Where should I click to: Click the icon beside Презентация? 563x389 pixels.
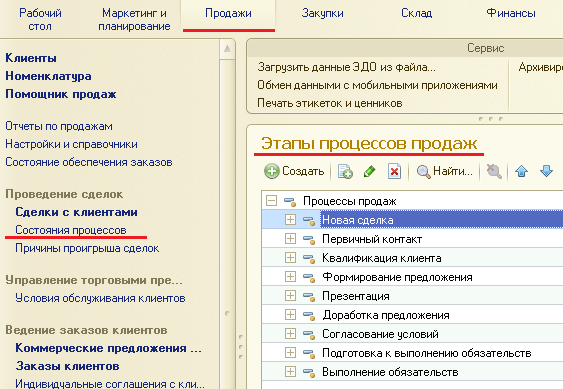coord(309,296)
